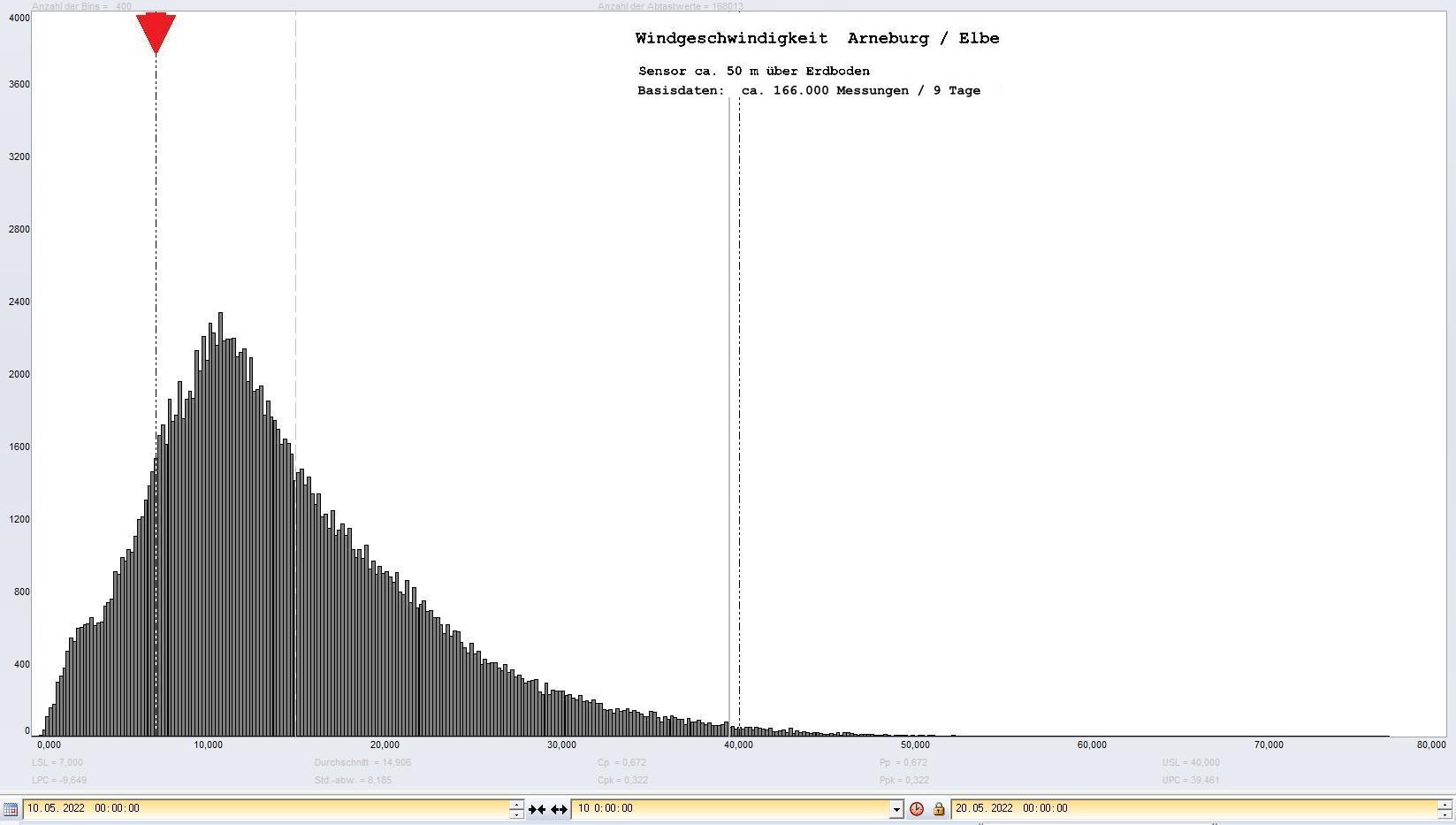
Task: Click the 'Cp = 0,672' value
Action: pos(621,762)
